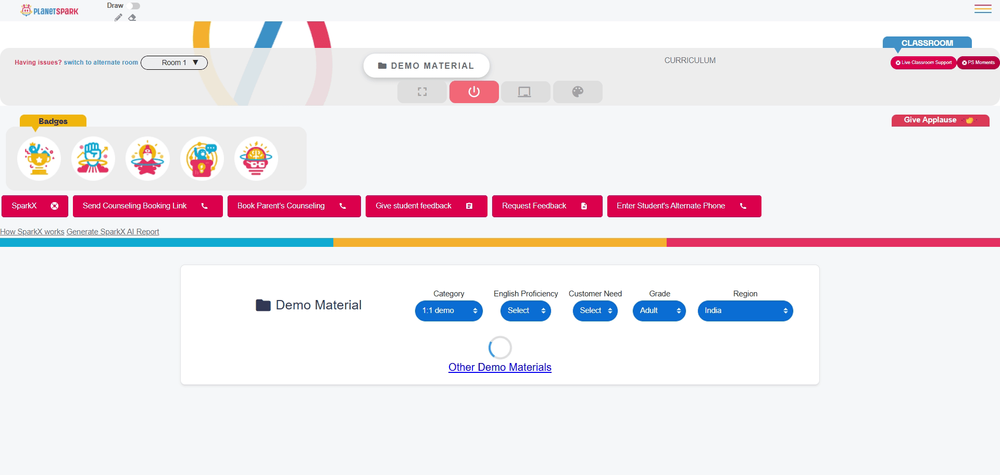Viewport: 1000px width, 475px height.
Task: Toggle the Draw switch
Action: point(133,6)
